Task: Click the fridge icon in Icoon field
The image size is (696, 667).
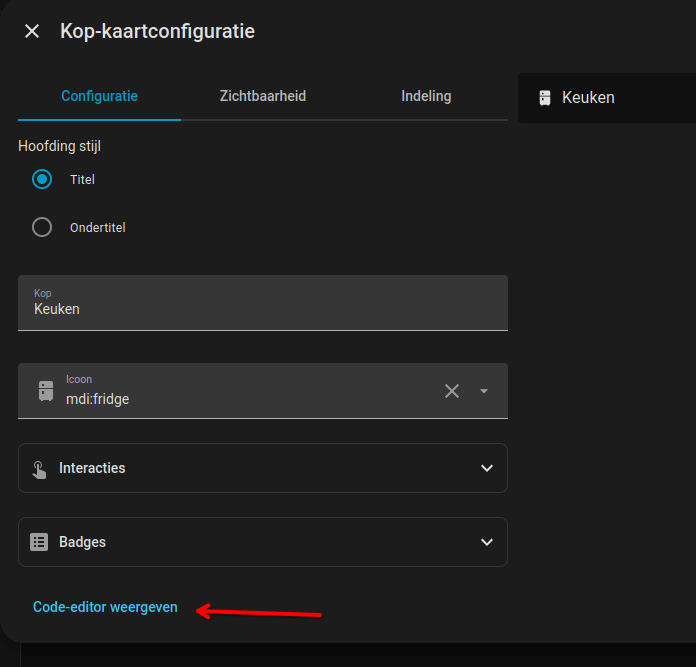Action: click(46, 391)
